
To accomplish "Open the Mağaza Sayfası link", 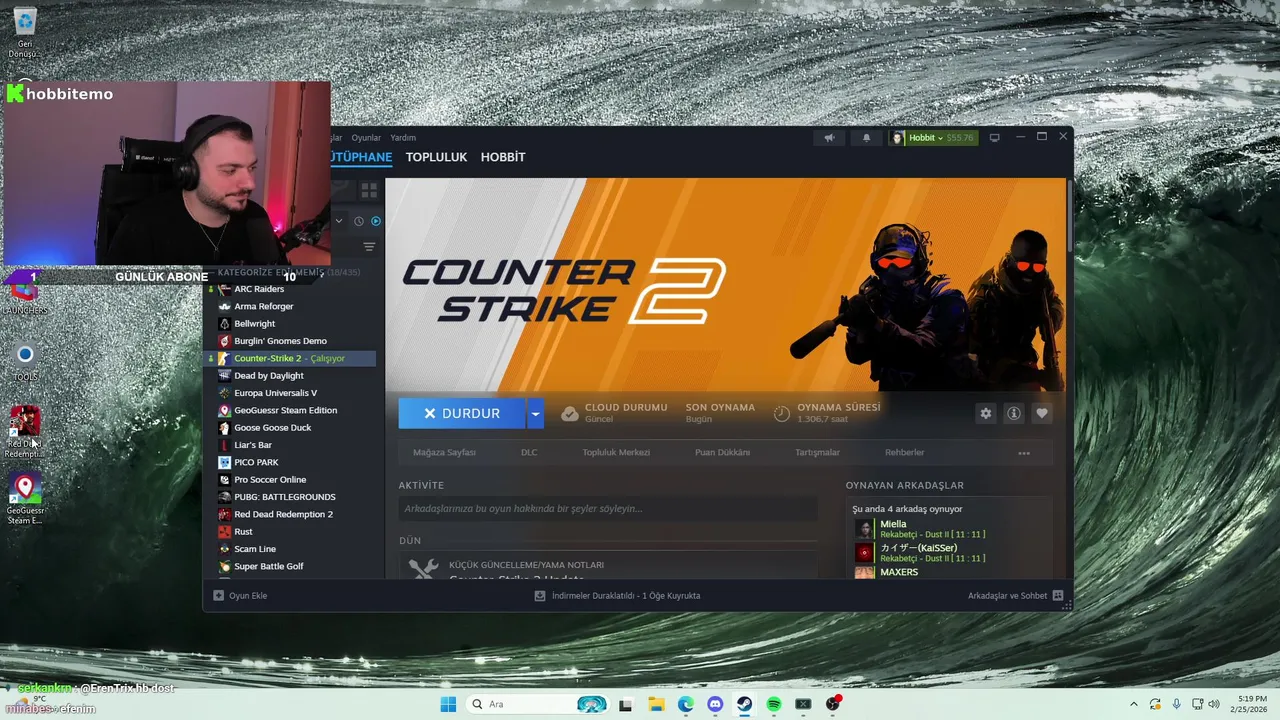I will 444,453.
